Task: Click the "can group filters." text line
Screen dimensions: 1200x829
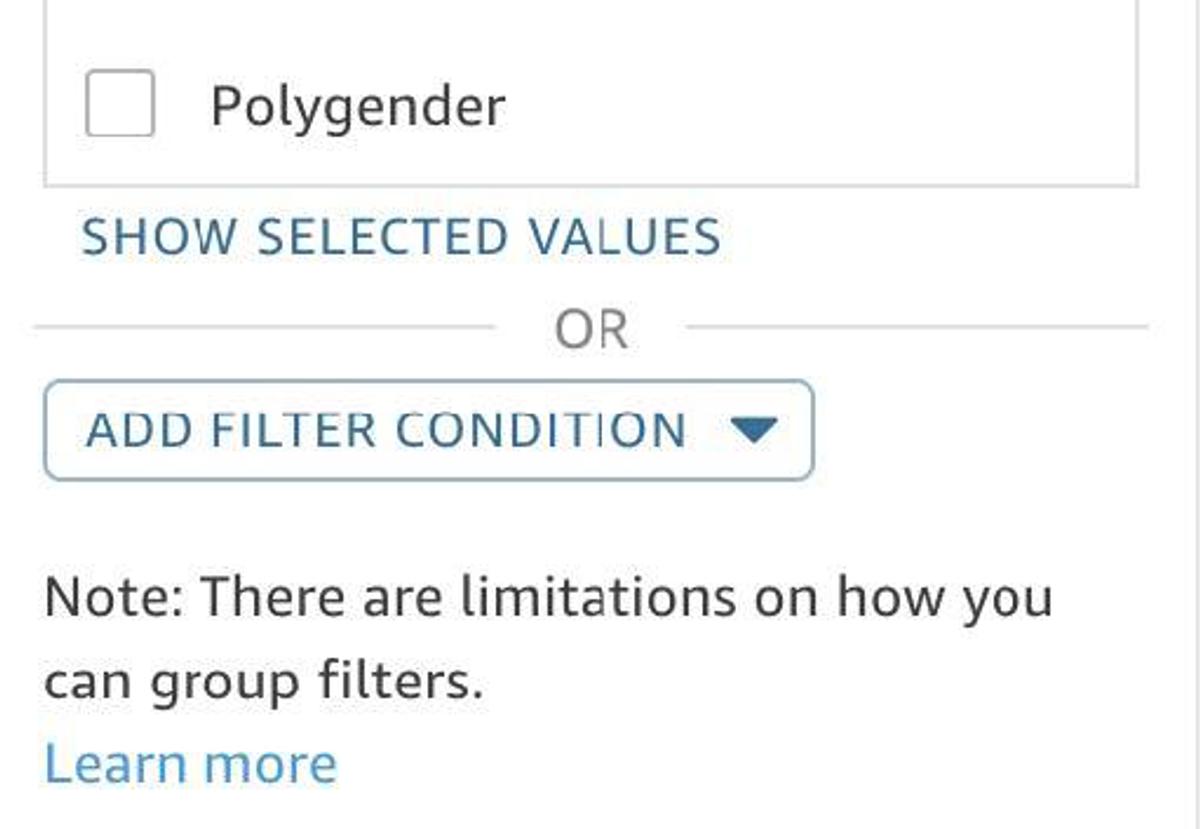Action: click(x=263, y=682)
